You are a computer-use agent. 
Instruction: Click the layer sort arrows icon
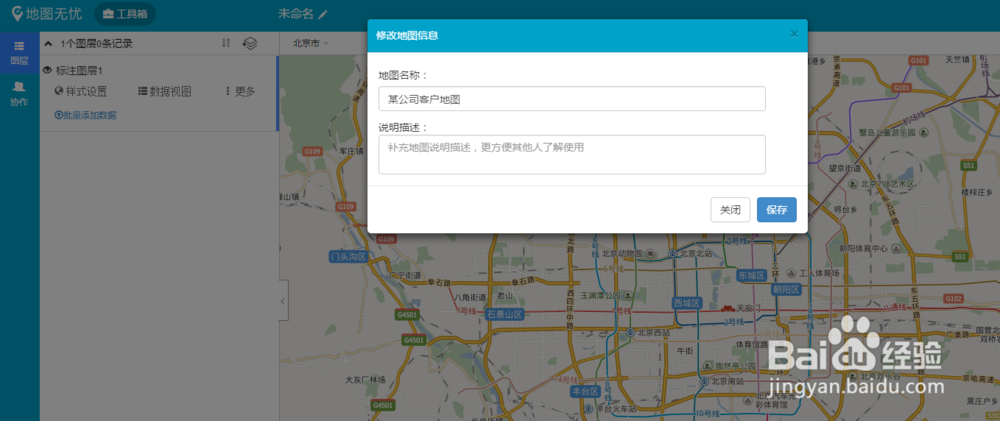tap(226, 43)
